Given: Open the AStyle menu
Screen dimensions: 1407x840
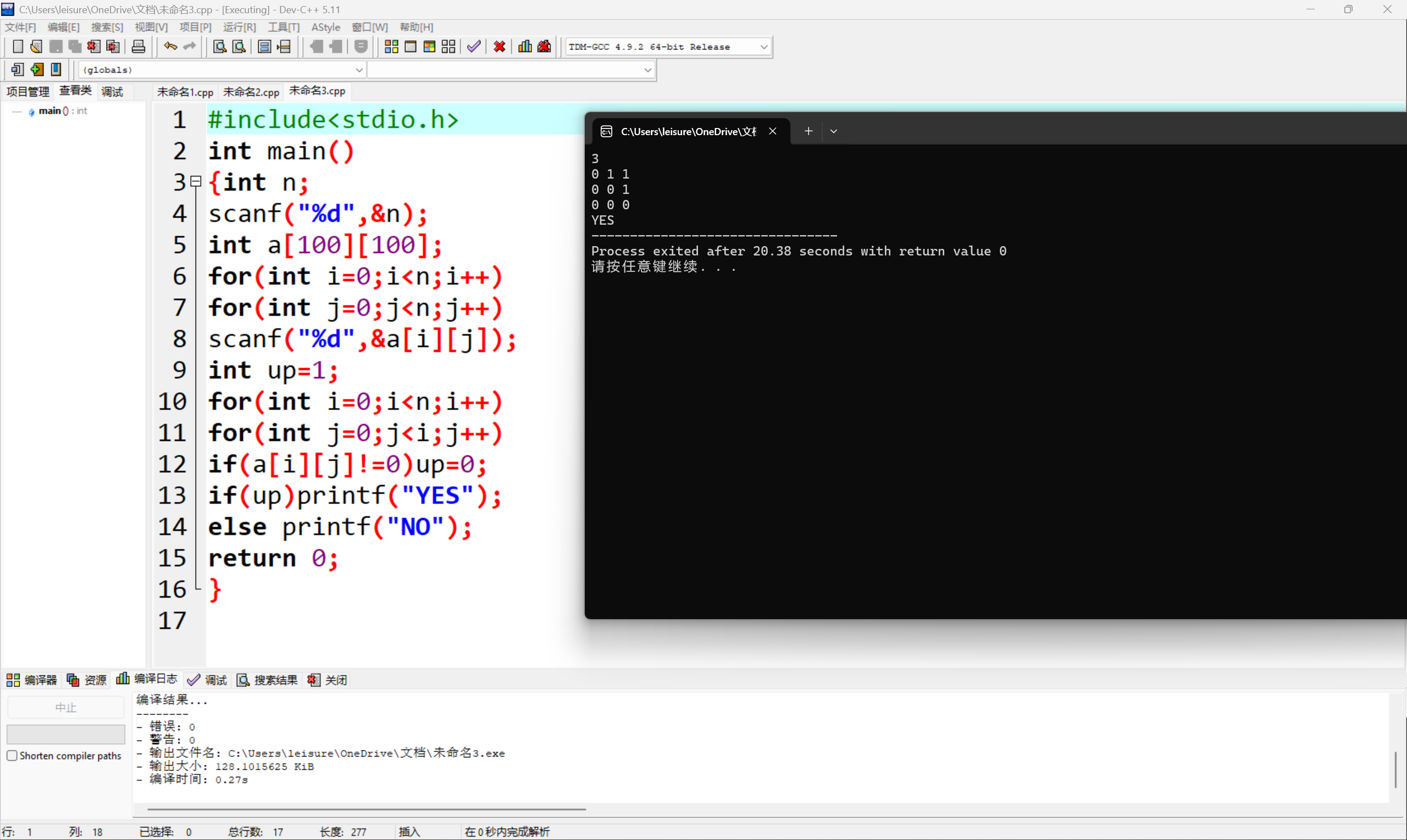Looking at the screenshot, I should [x=325, y=26].
